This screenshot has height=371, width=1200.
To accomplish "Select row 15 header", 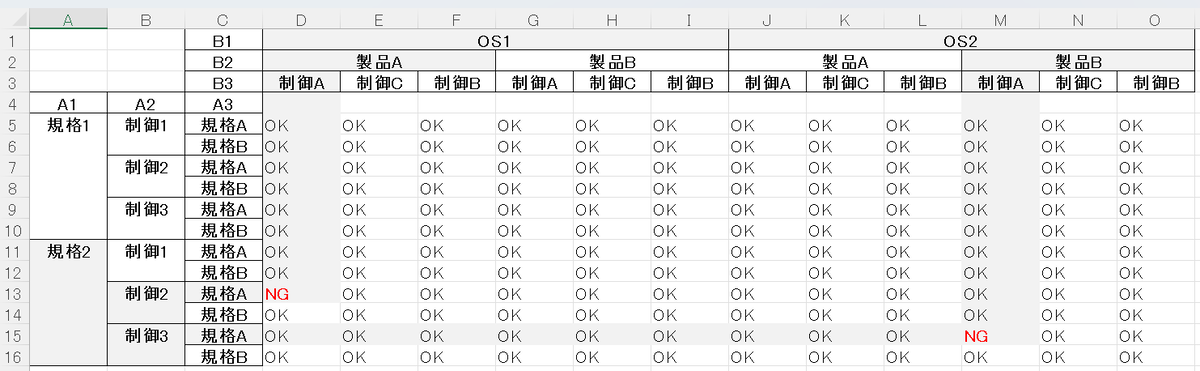I will (15, 335).
